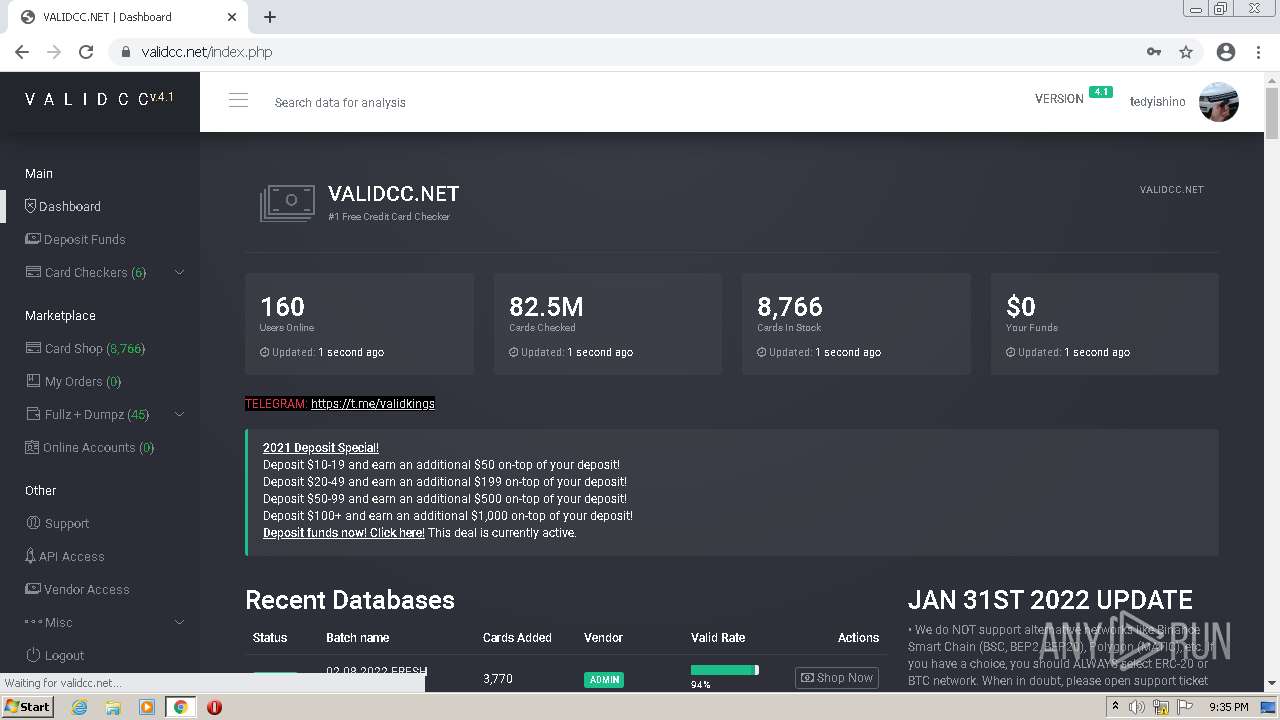The width and height of the screenshot is (1280, 720).
Task: Click the 94% valid rate progress bar
Action: point(725,669)
